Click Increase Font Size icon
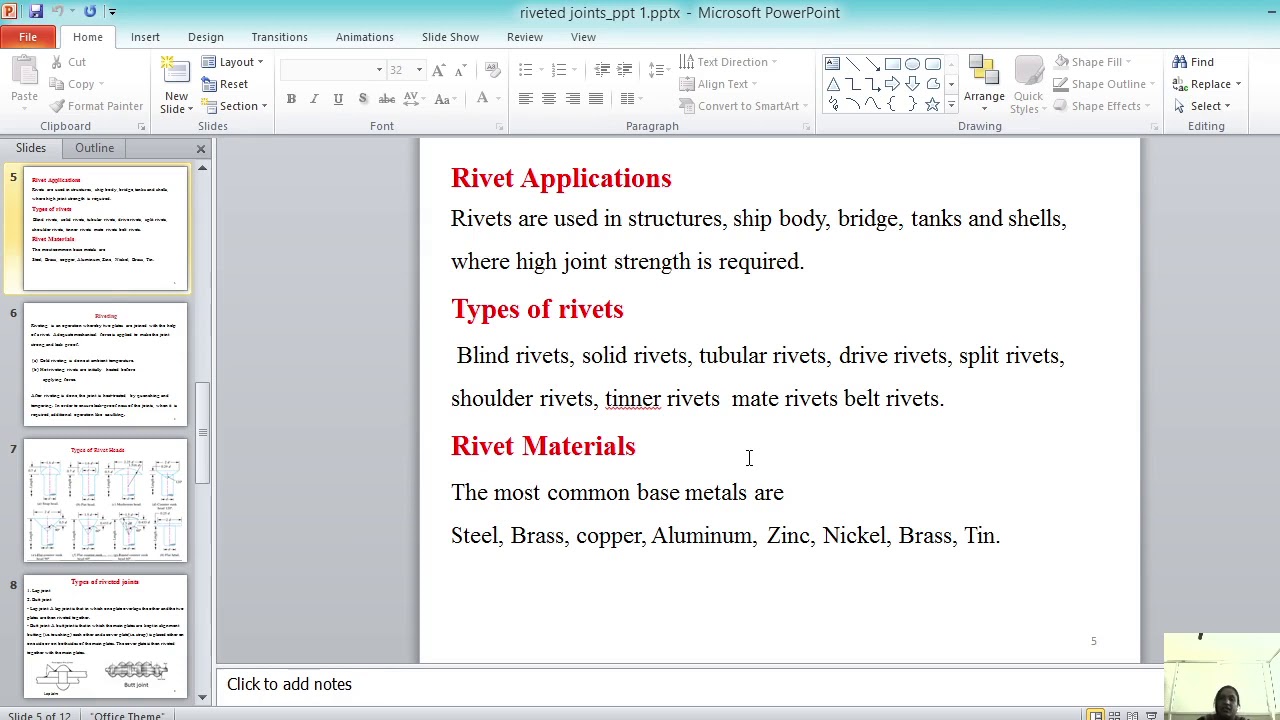 click(x=440, y=70)
